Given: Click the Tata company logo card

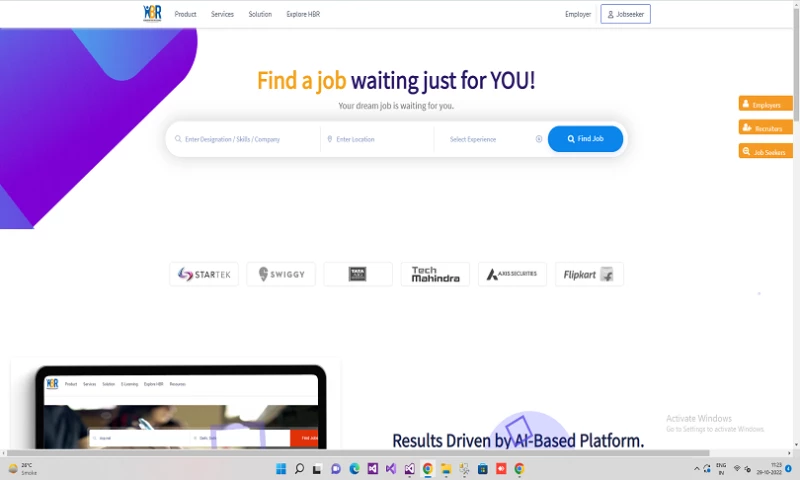Looking at the screenshot, I should pyautogui.click(x=358, y=274).
